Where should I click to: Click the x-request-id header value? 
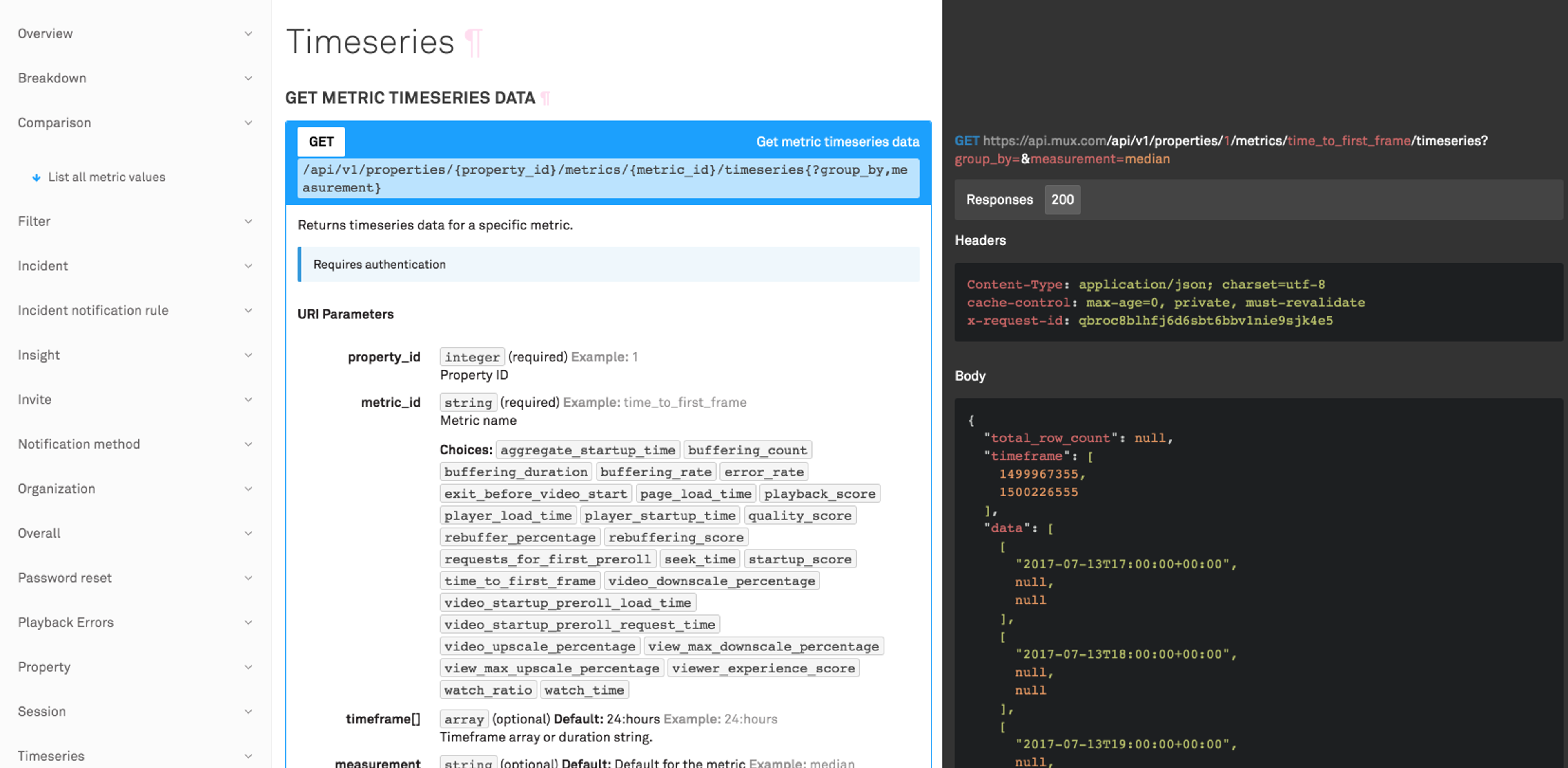[x=1205, y=320]
